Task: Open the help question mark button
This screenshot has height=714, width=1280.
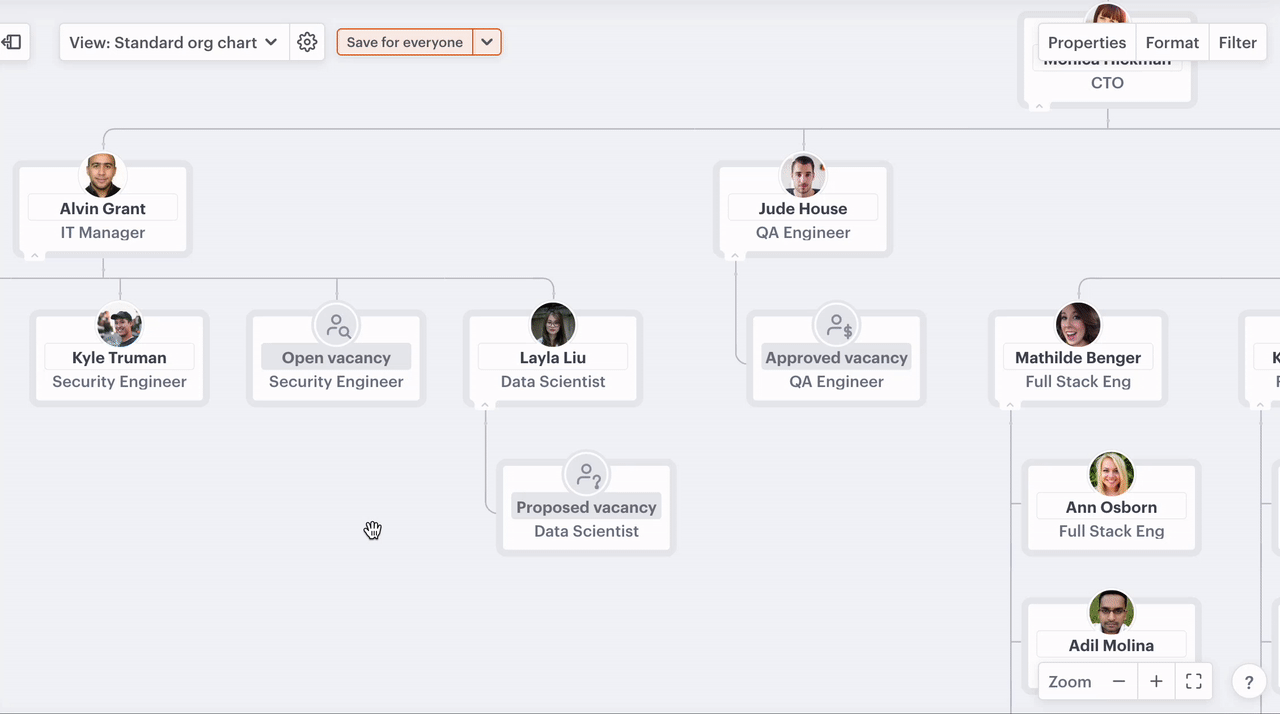Action: [x=1249, y=682]
